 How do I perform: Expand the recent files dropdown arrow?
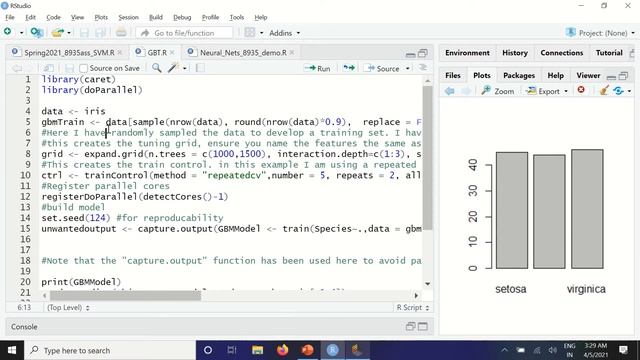click(69, 33)
